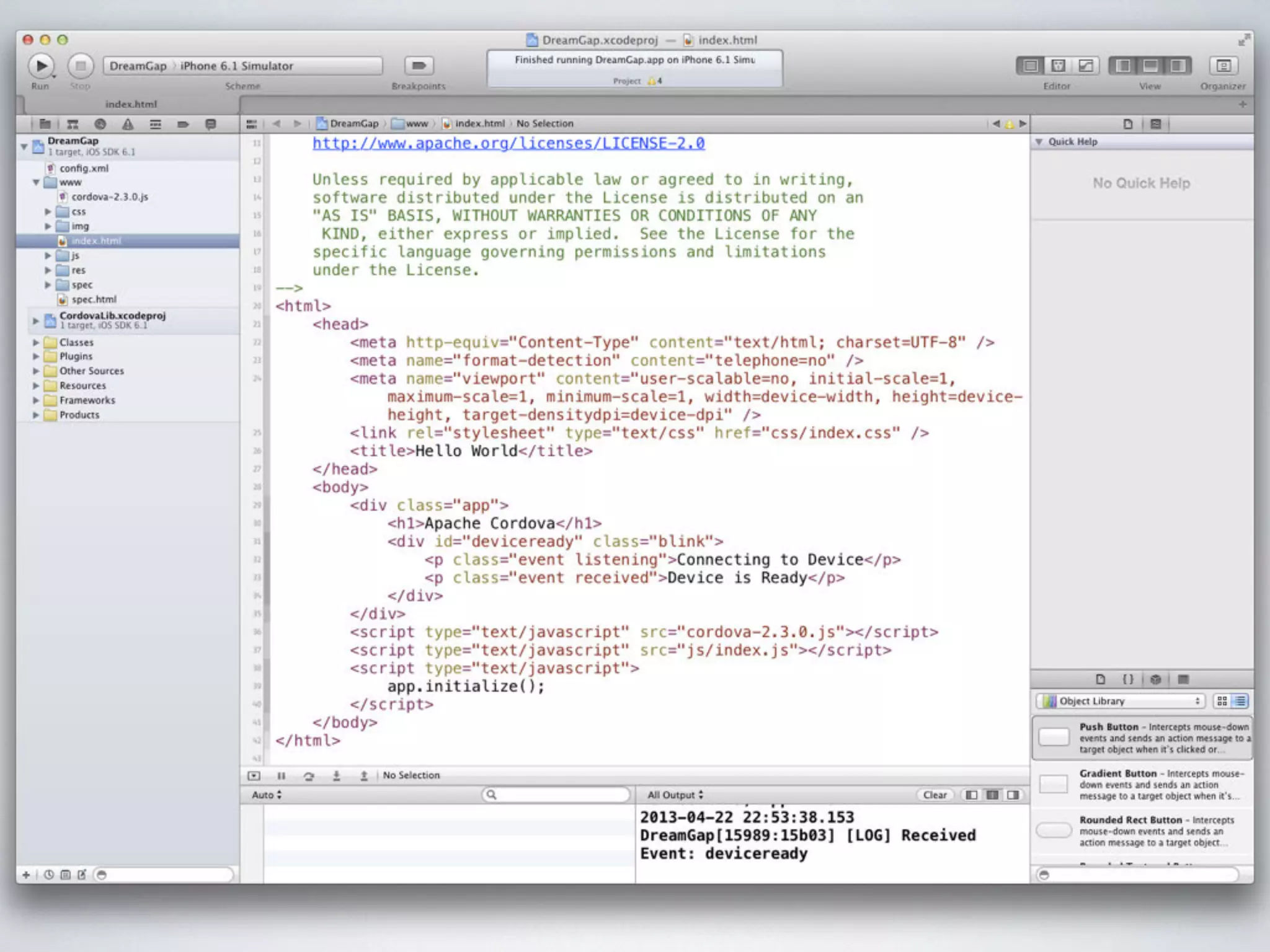Collapse the www folder
Viewport: 1270px width, 952px height.
point(36,182)
